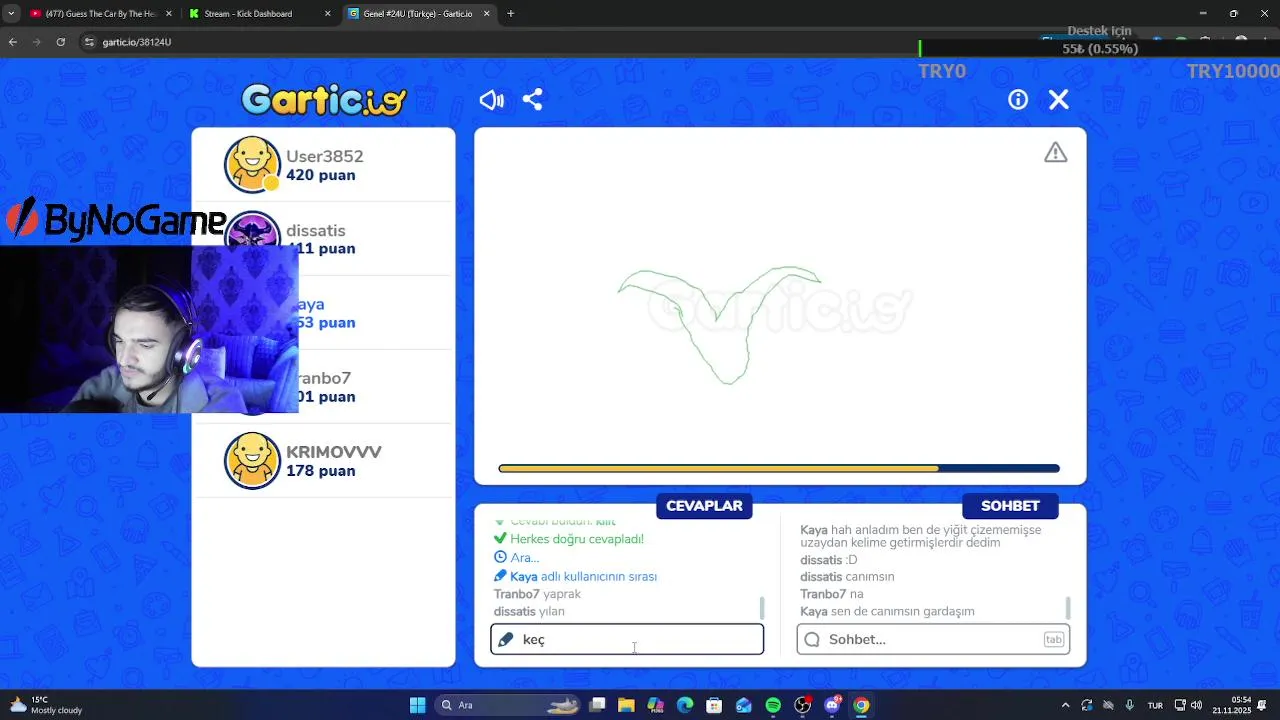Open File Explorer from taskbar
The image size is (1280, 720).
click(x=626, y=705)
